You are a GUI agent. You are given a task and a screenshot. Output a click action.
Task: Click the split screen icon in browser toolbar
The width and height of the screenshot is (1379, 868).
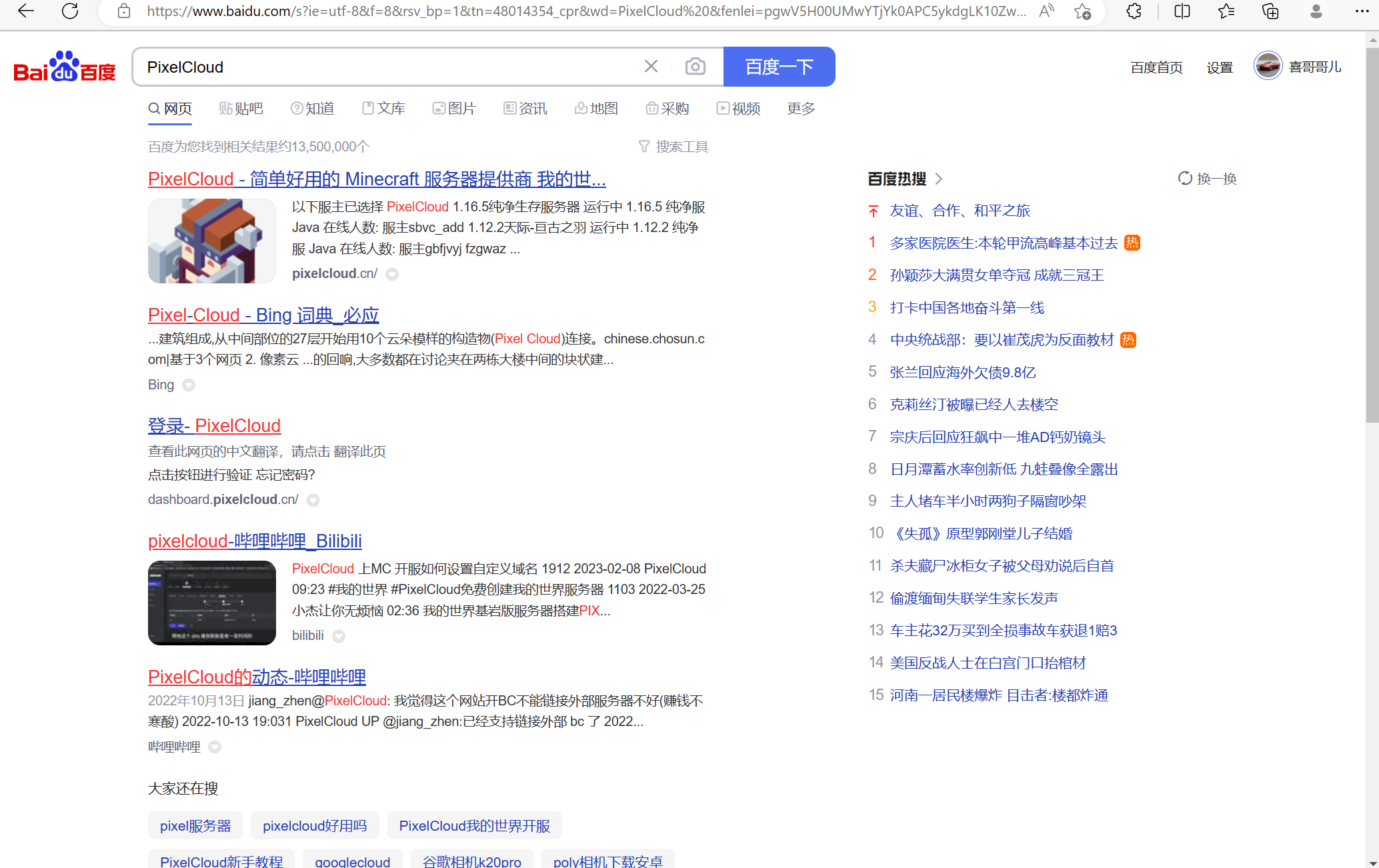[x=1181, y=11]
